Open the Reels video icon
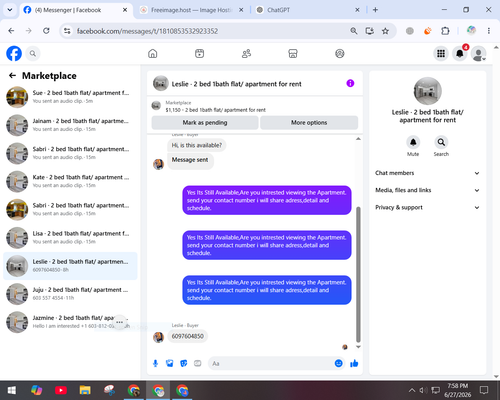500x400 pixels. point(199,53)
